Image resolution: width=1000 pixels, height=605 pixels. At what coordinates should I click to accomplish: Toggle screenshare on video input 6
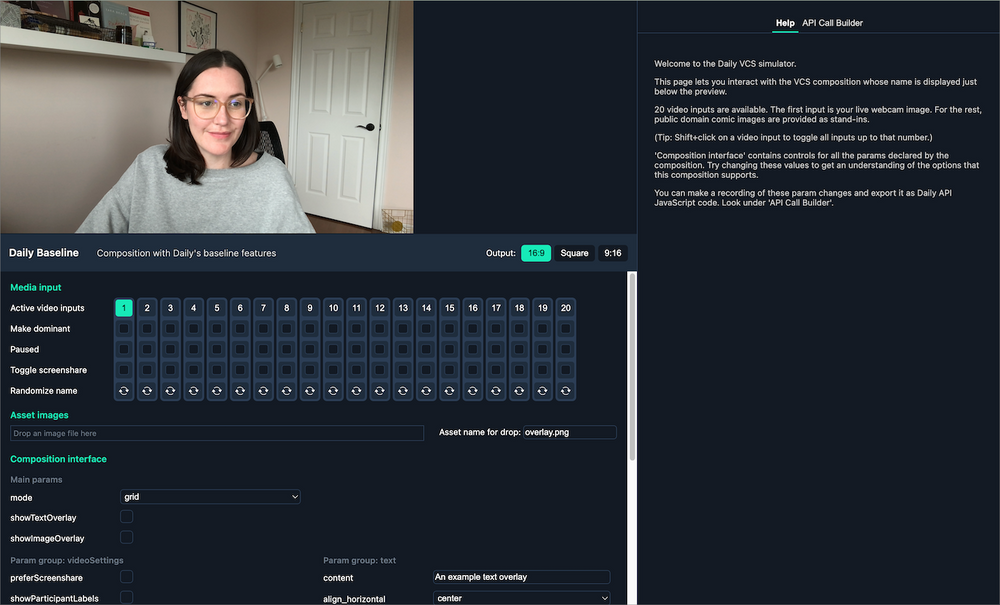240,369
